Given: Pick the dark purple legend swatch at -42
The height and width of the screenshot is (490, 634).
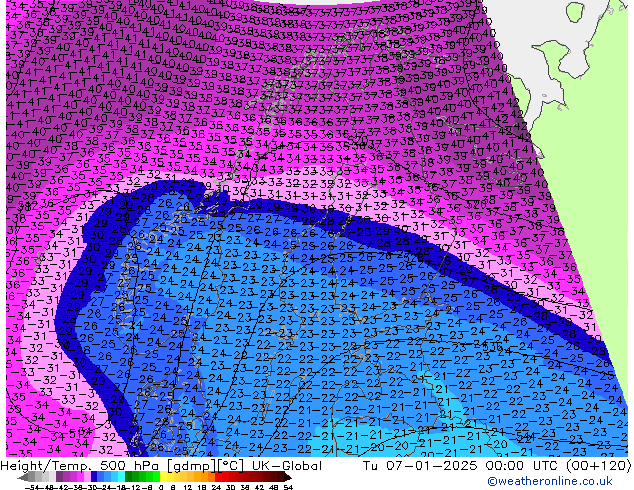Looking at the screenshot, I should 59,477.
